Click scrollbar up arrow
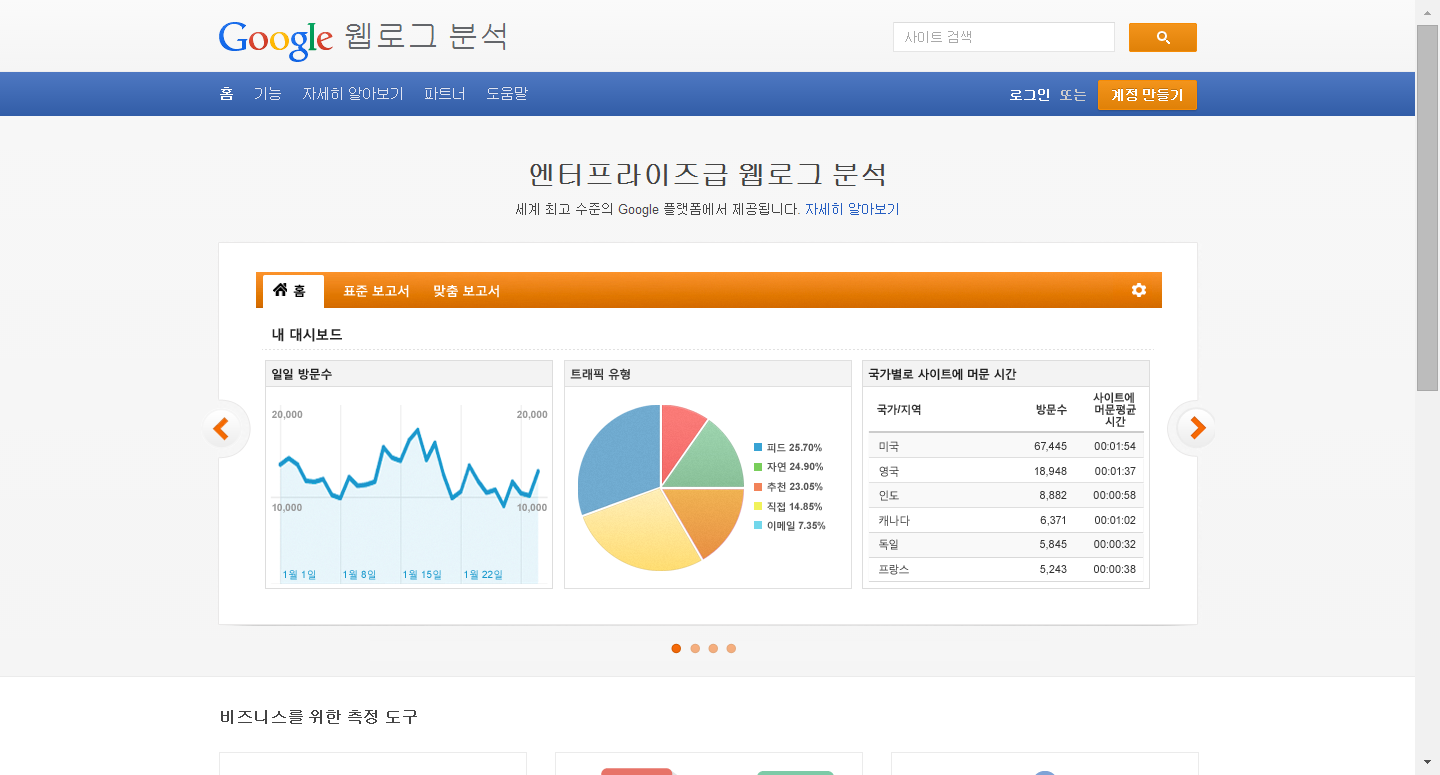Viewport: 1440px width, 775px height. (1427, 10)
